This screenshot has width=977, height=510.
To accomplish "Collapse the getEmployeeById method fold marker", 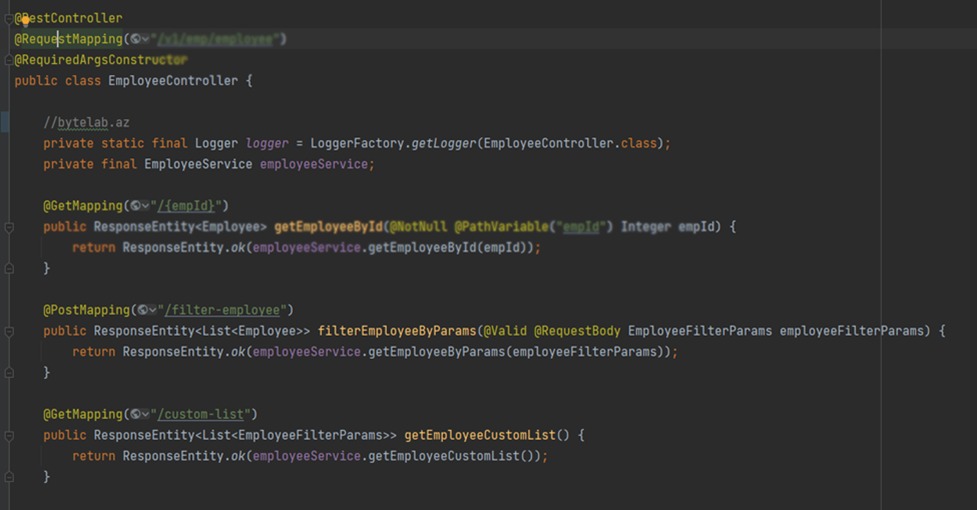I will click(x=9, y=227).
